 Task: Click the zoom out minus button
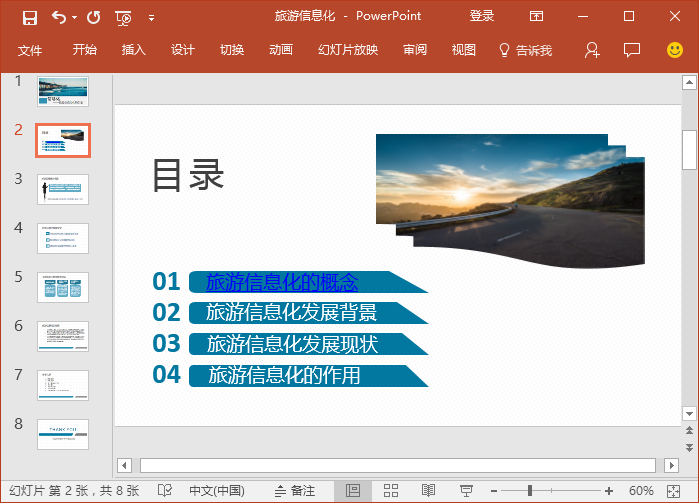pos(493,491)
